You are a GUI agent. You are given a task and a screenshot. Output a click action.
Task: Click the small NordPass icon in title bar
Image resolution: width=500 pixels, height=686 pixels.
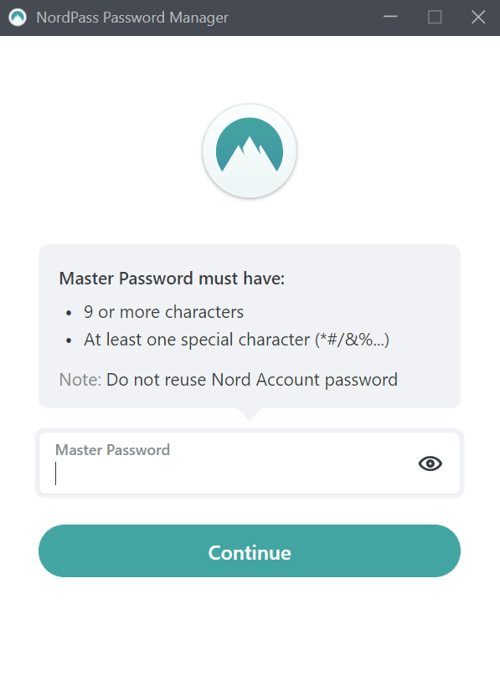(17, 18)
